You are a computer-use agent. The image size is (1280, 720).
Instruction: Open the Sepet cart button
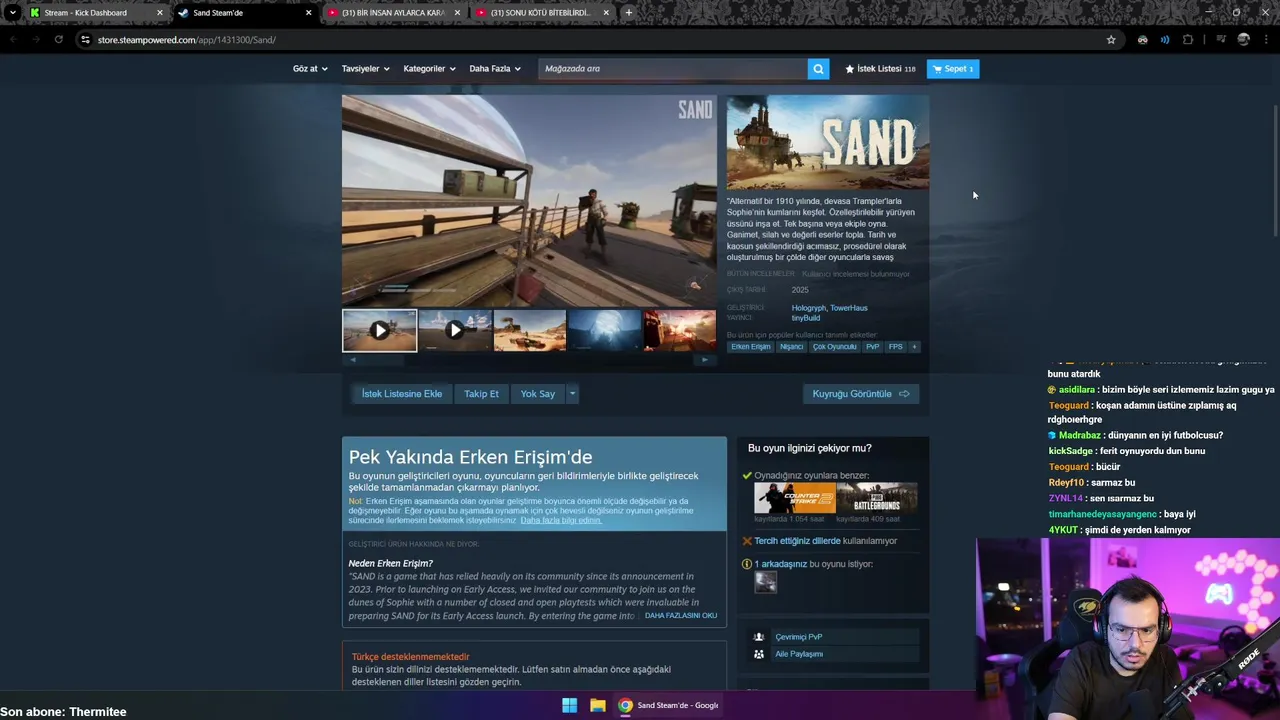953,69
